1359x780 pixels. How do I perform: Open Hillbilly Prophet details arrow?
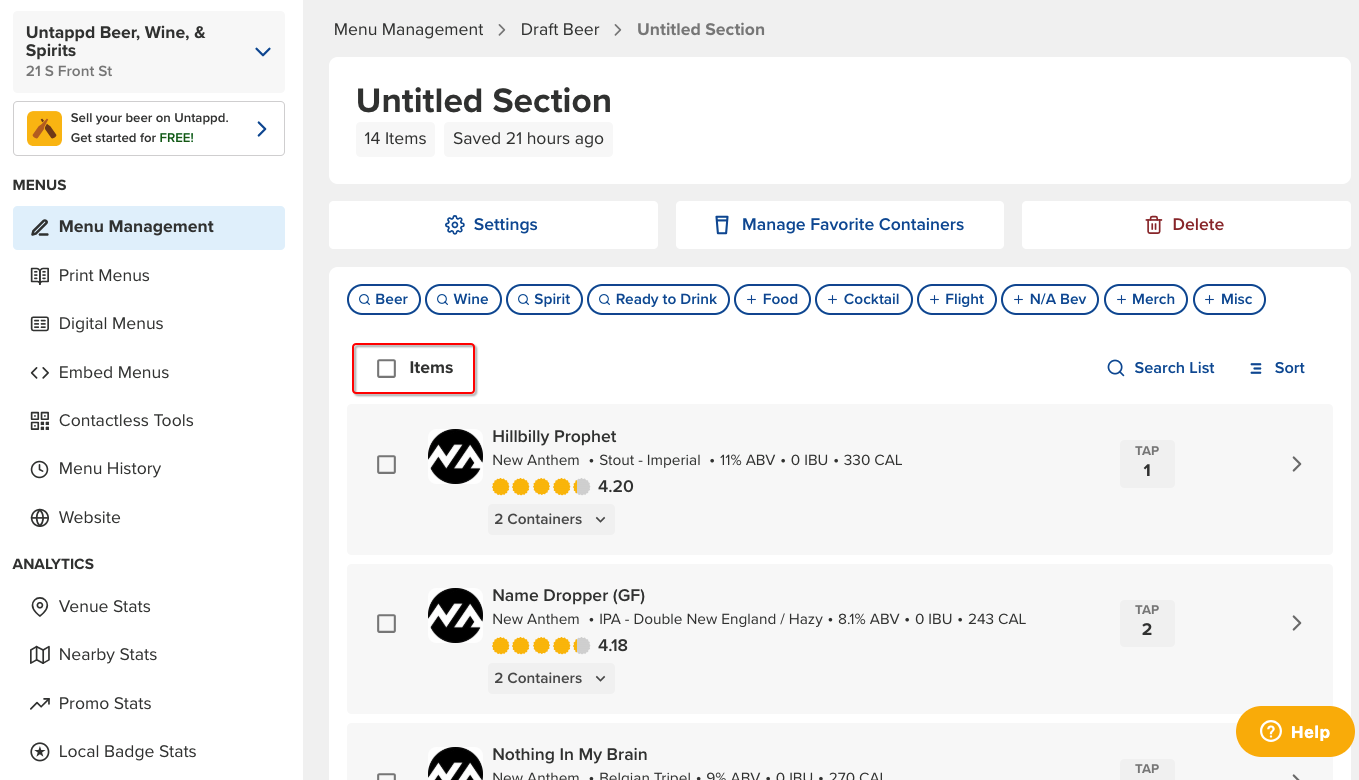click(1297, 465)
